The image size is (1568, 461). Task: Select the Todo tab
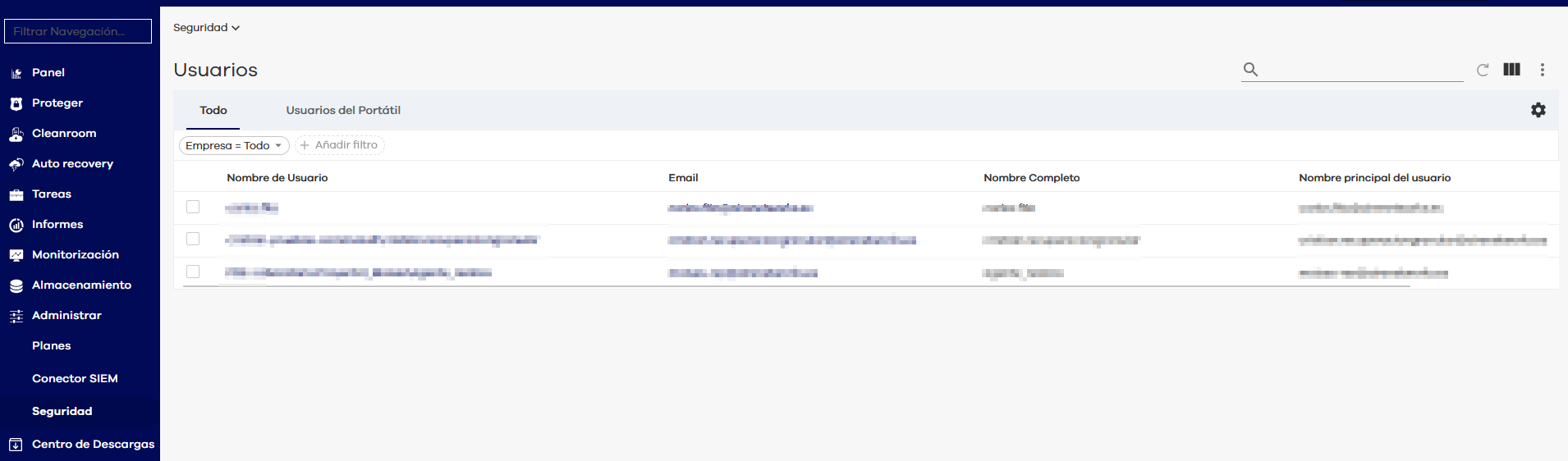(x=213, y=110)
